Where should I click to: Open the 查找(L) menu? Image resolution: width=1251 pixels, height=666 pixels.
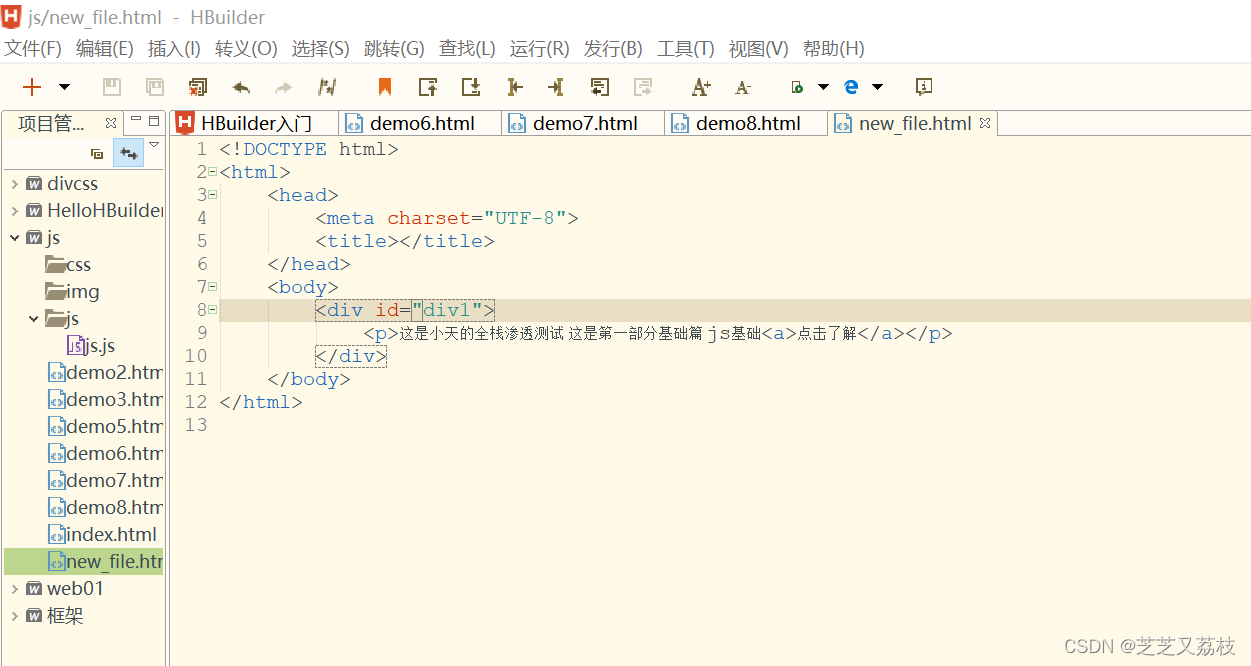[x=467, y=49]
